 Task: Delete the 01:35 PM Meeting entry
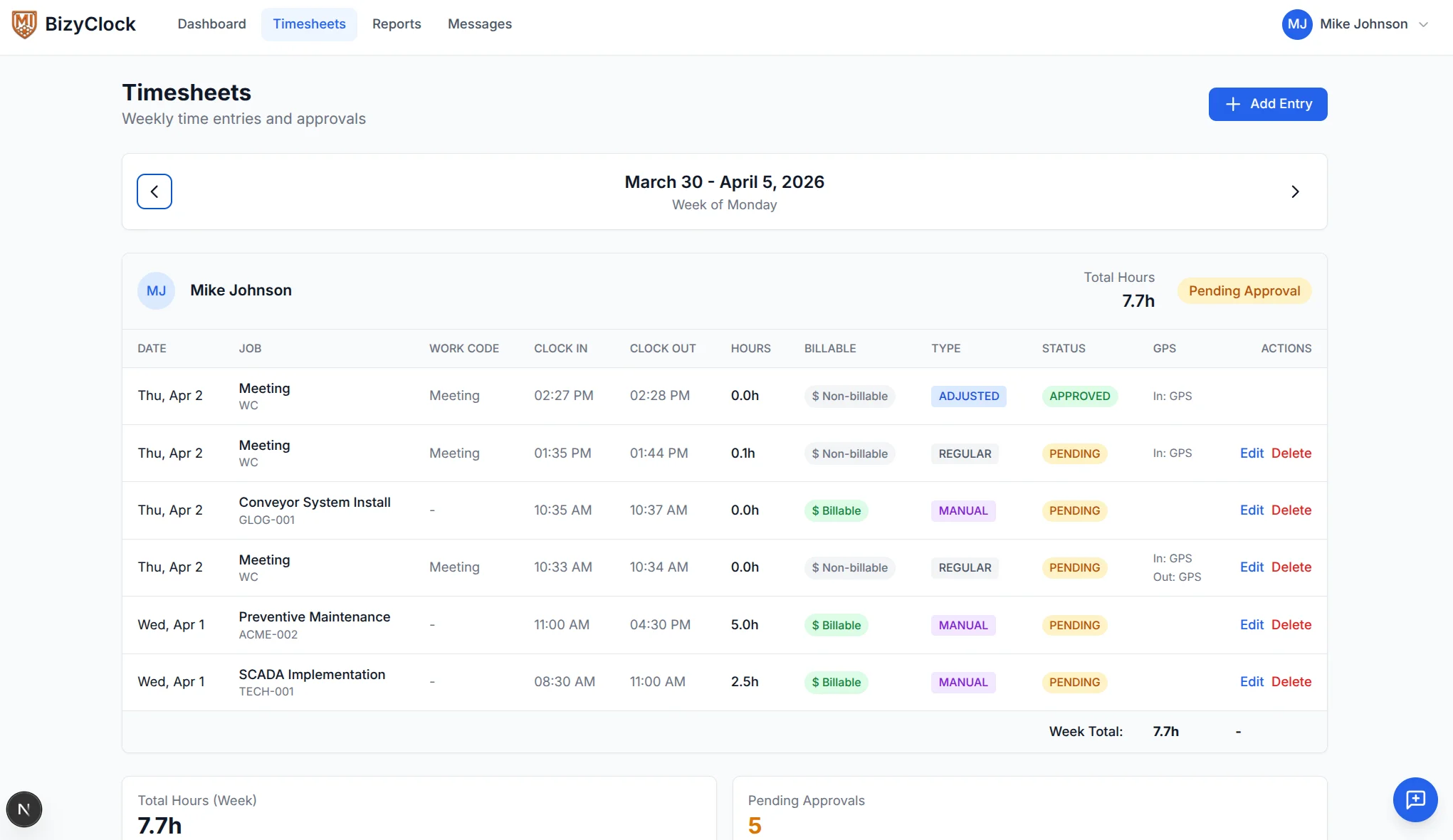coord(1291,453)
